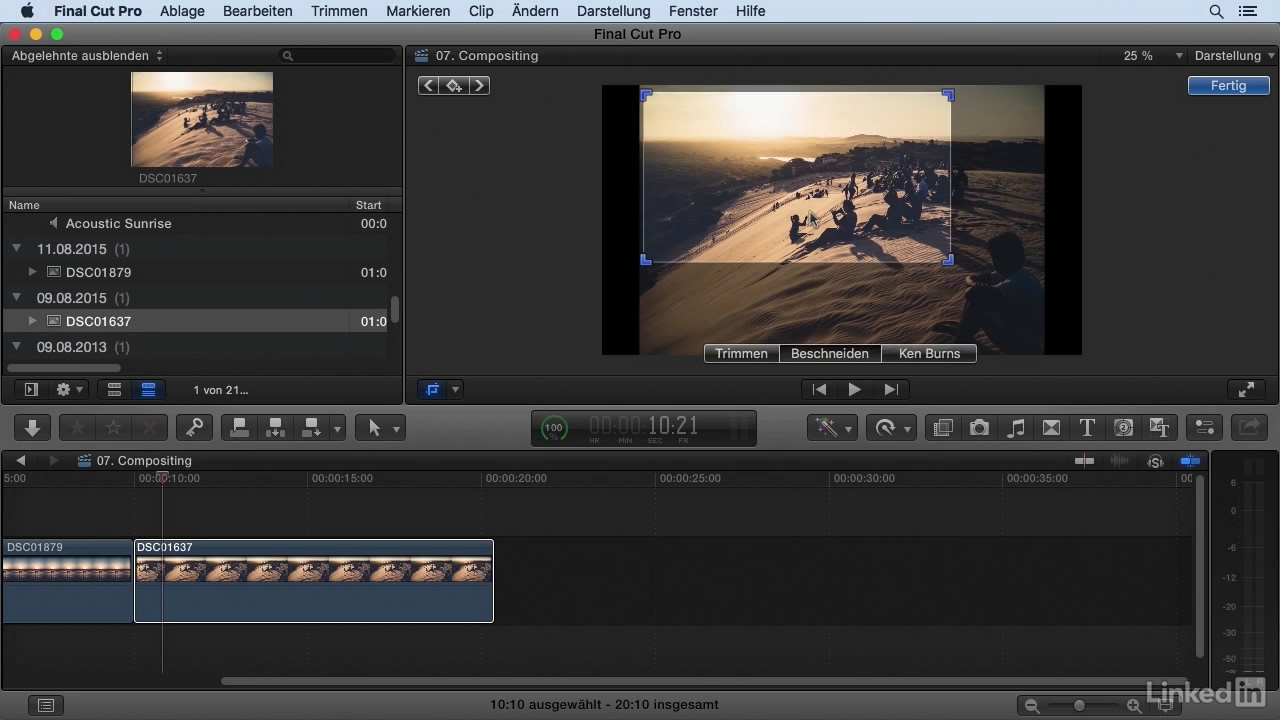Toggle the Inspector panel

click(x=1204, y=428)
